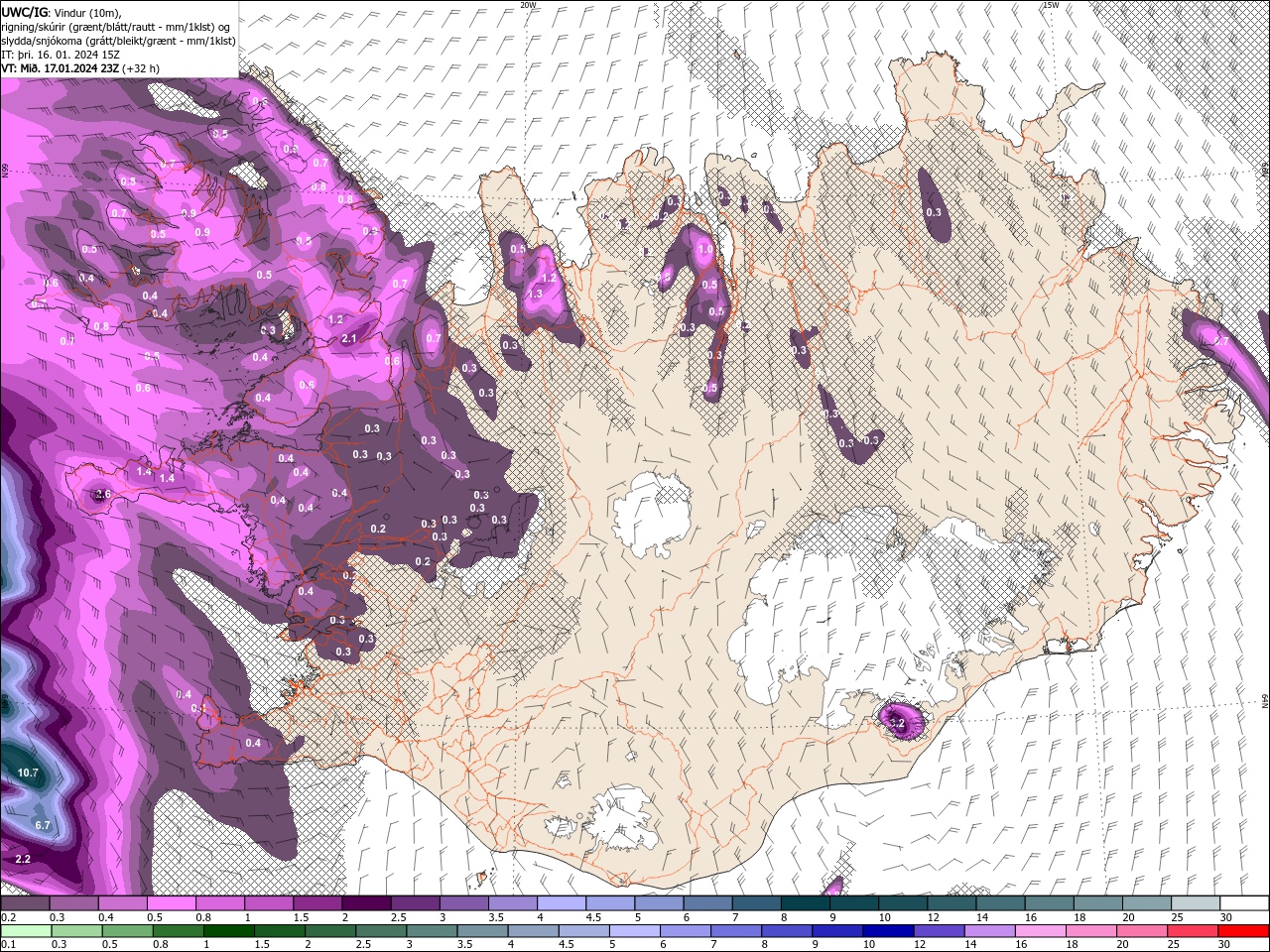Pick the navy swatch labeled 10 in bottom legend

888,930
